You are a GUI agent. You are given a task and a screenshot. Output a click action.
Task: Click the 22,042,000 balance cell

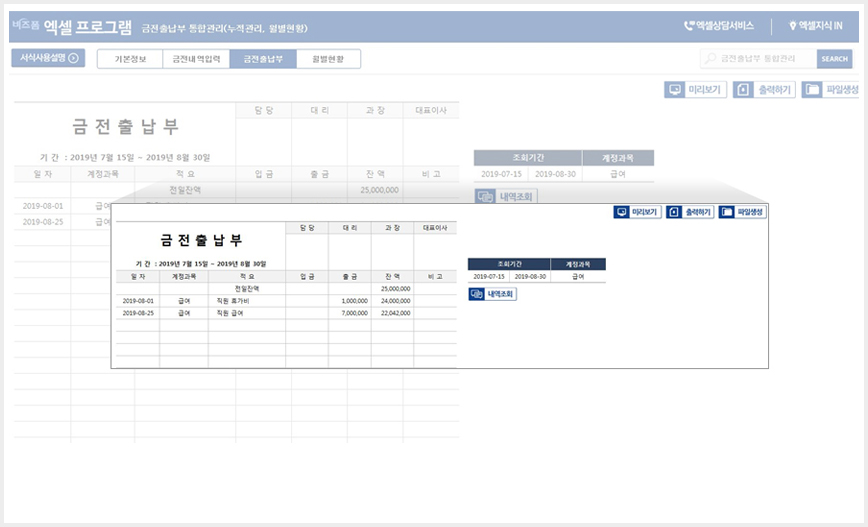pyautogui.click(x=392, y=313)
